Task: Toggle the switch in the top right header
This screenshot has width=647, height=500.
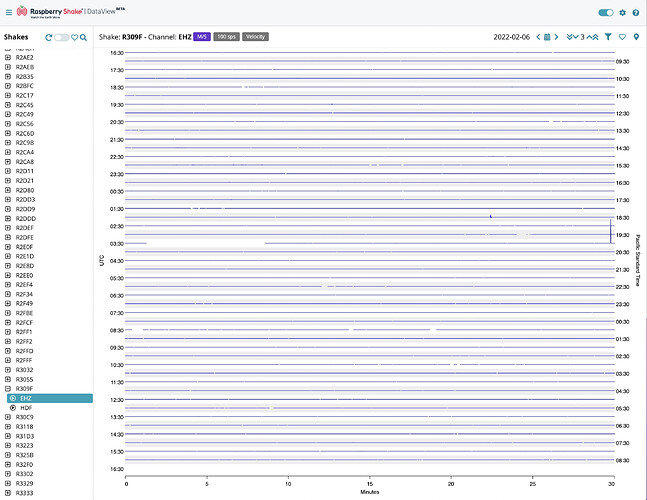Action: 606,12
